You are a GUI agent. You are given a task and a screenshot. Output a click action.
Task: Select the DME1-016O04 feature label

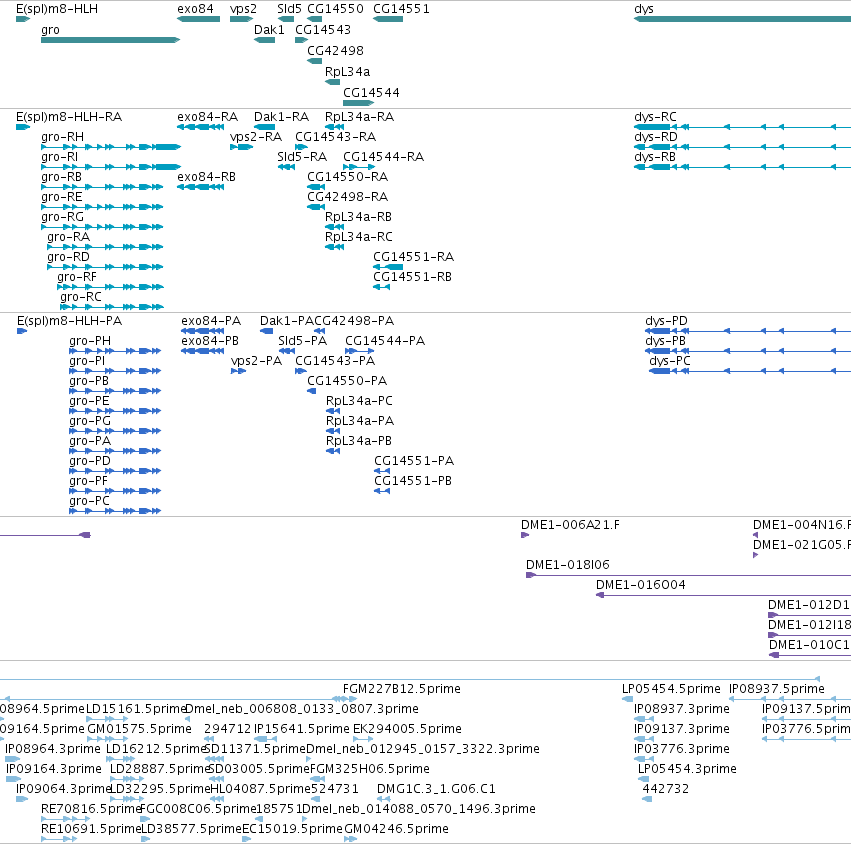click(640, 585)
